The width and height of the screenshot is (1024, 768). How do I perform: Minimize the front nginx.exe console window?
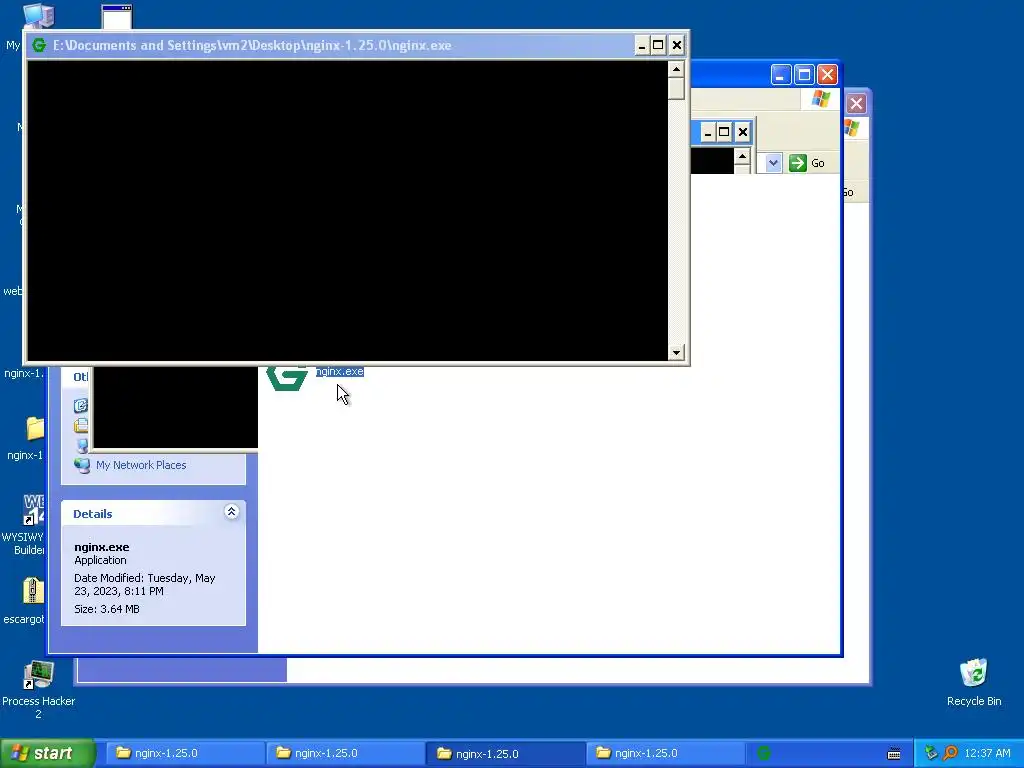[x=641, y=45]
